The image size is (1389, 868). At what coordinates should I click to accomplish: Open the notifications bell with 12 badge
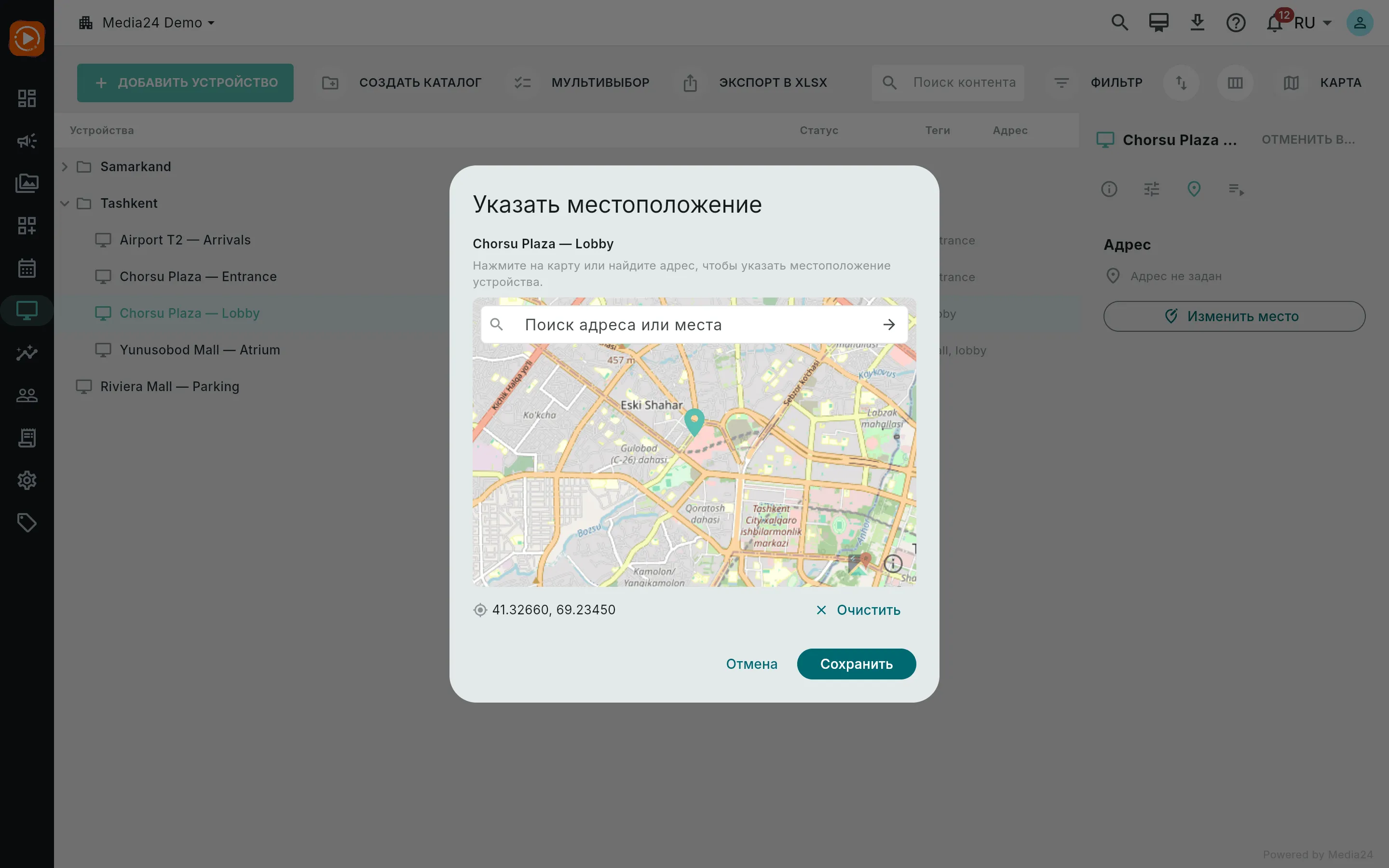point(1275,23)
